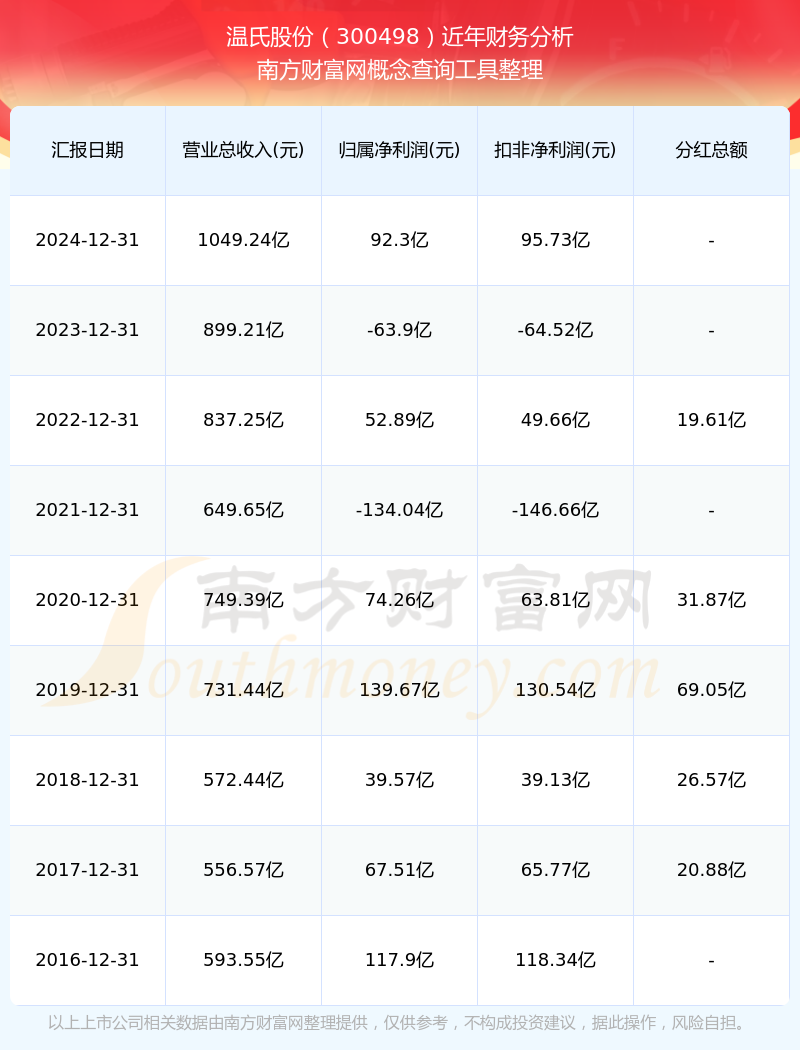Click the revenue value 731.44亿
This screenshot has width=800, height=1050.
pos(244,690)
